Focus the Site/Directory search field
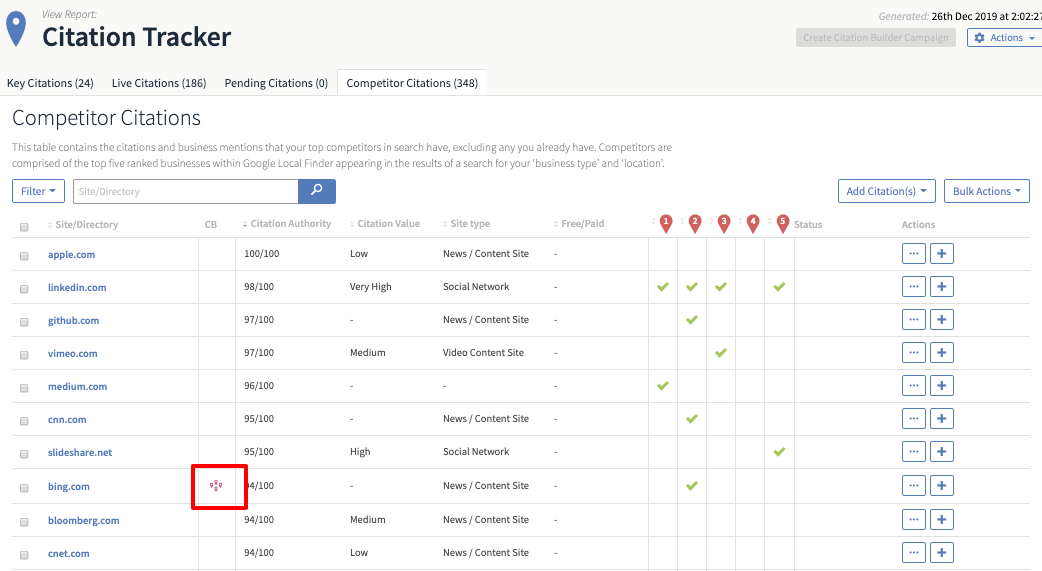1042x571 pixels. (x=185, y=191)
